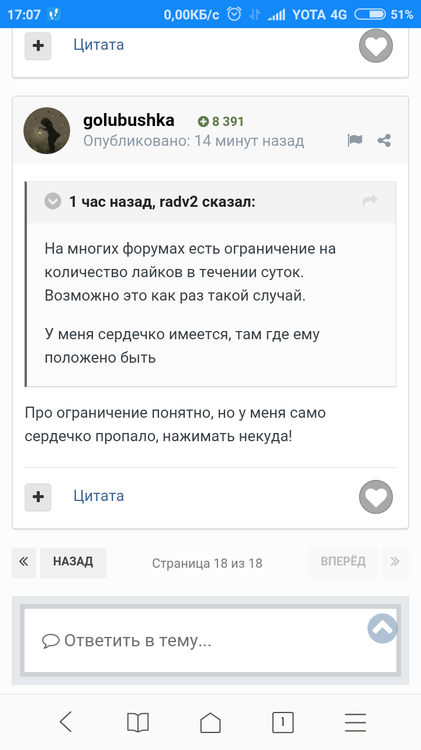Share golubushka's post via the share icon
This screenshot has width=421, height=750.
pyautogui.click(x=384, y=141)
